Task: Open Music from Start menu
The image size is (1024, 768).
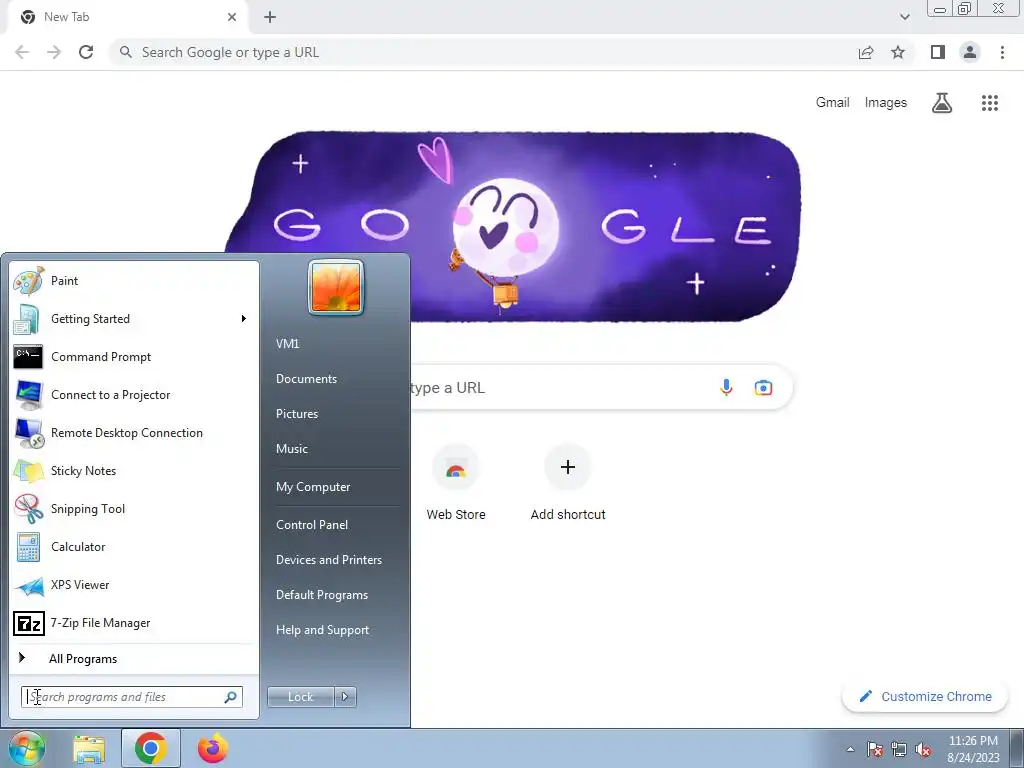Action: [x=291, y=449]
